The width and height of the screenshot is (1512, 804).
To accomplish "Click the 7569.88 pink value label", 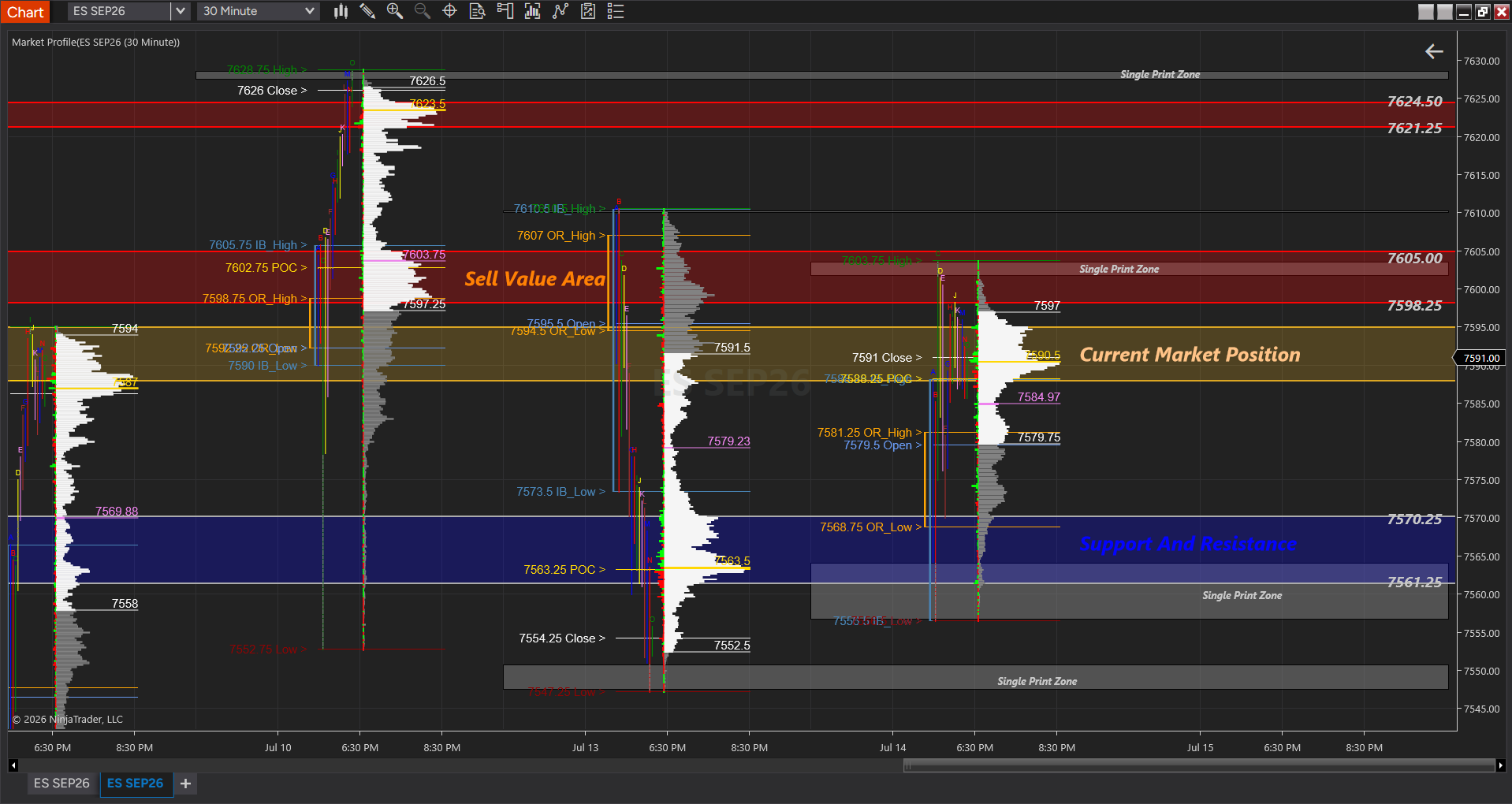I will (x=117, y=512).
